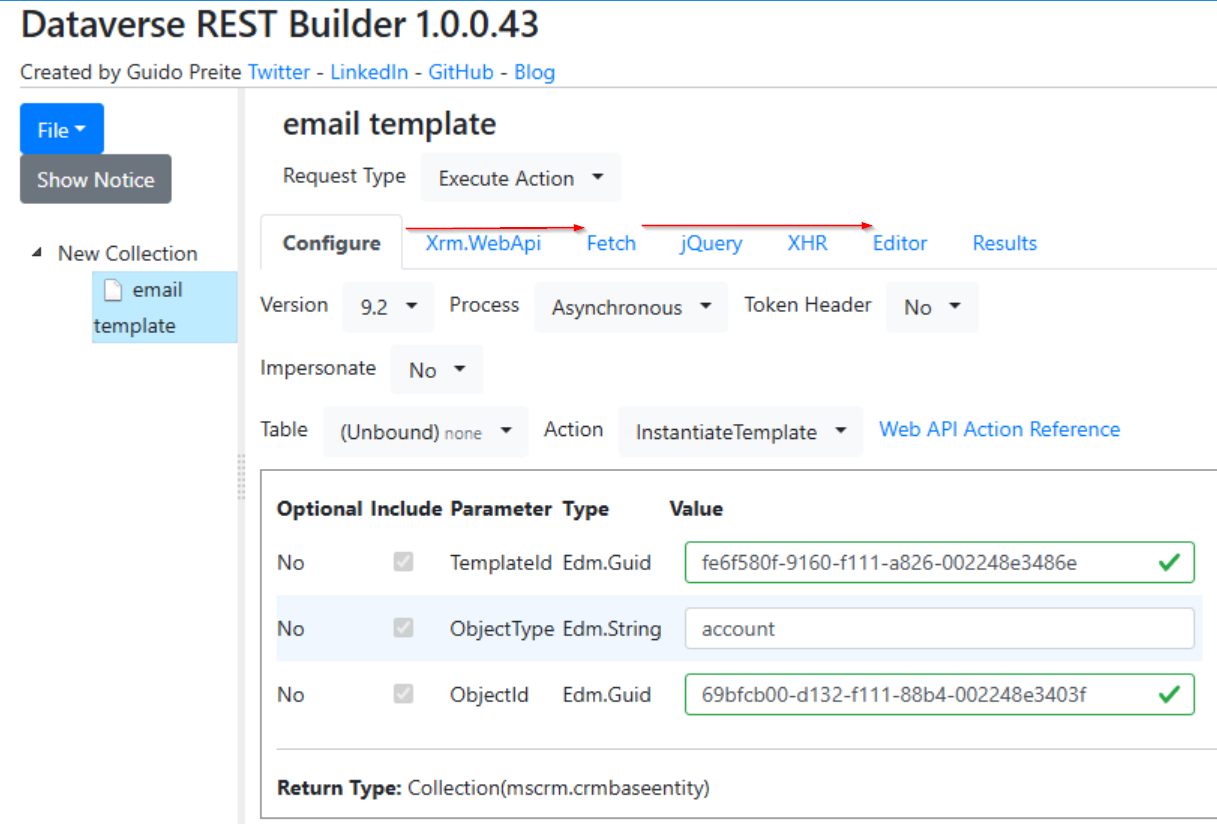Click the panel splitter grip handle
The image size is (1217, 824).
241,475
